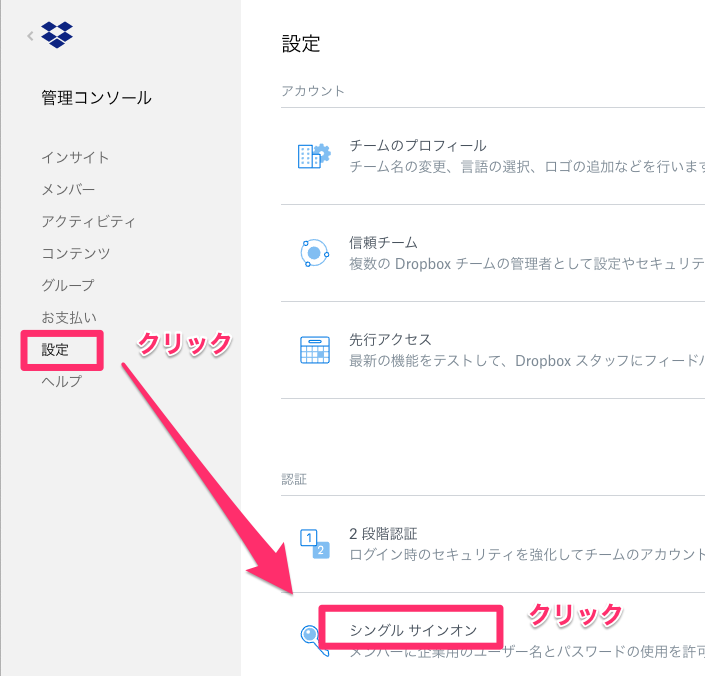This screenshot has height=676, width=705.
Task: Open 2 段階認証 setting
Action: [x=383, y=534]
